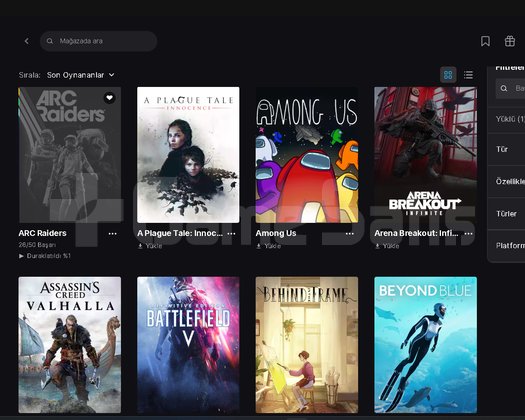This screenshot has width=525, height=420.
Task: Click the filter panel search icon
Action: [x=504, y=88]
